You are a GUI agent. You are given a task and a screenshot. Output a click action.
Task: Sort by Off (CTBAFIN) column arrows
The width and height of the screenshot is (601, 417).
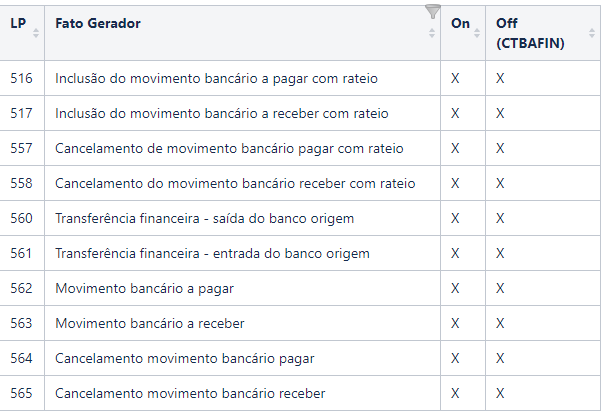click(592, 33)
